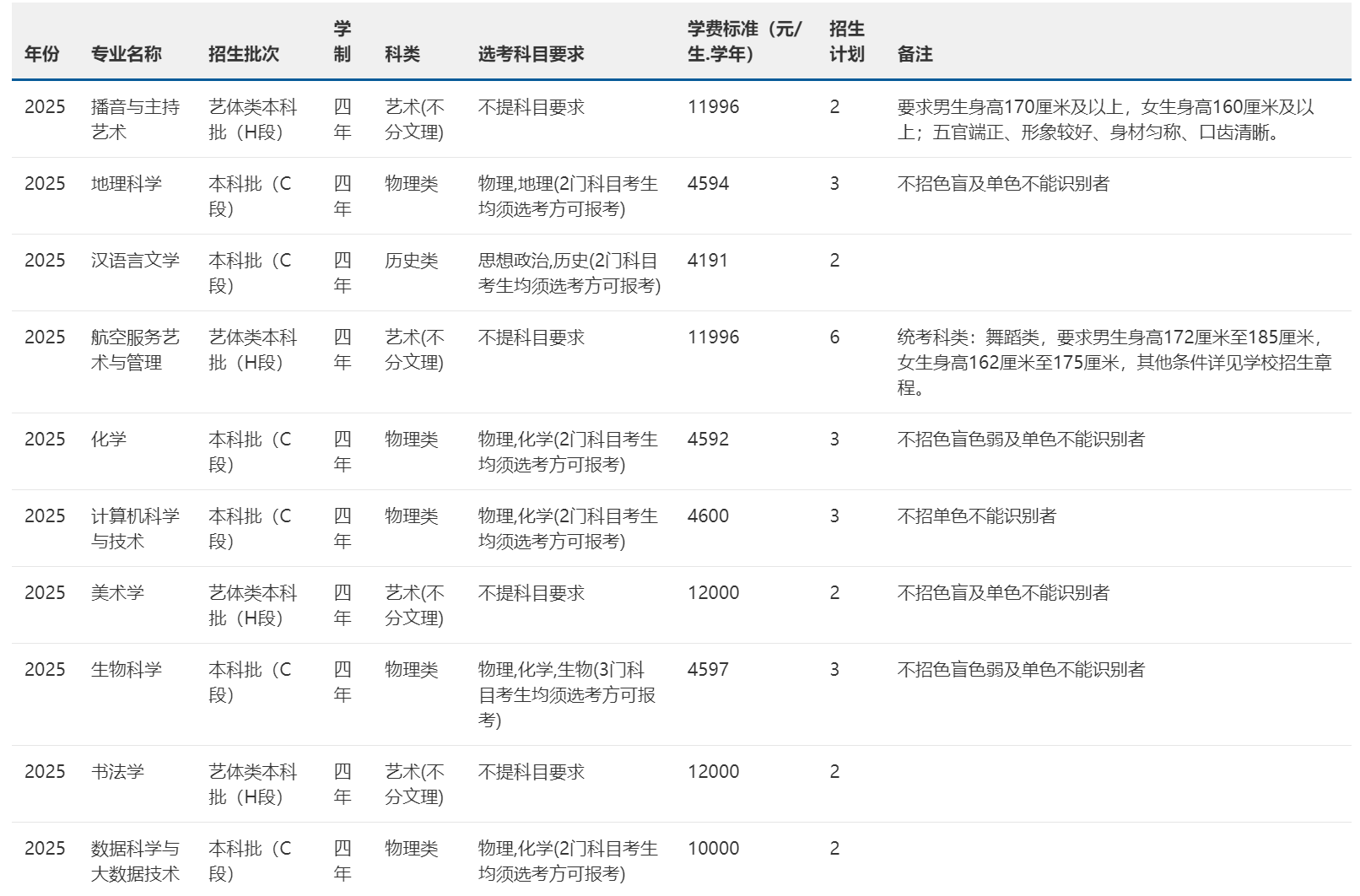Click 物理,化学,生物 subject requirement cell
Image resolution: width=1360 pixels, height=896 pixels.
(567, 695)
